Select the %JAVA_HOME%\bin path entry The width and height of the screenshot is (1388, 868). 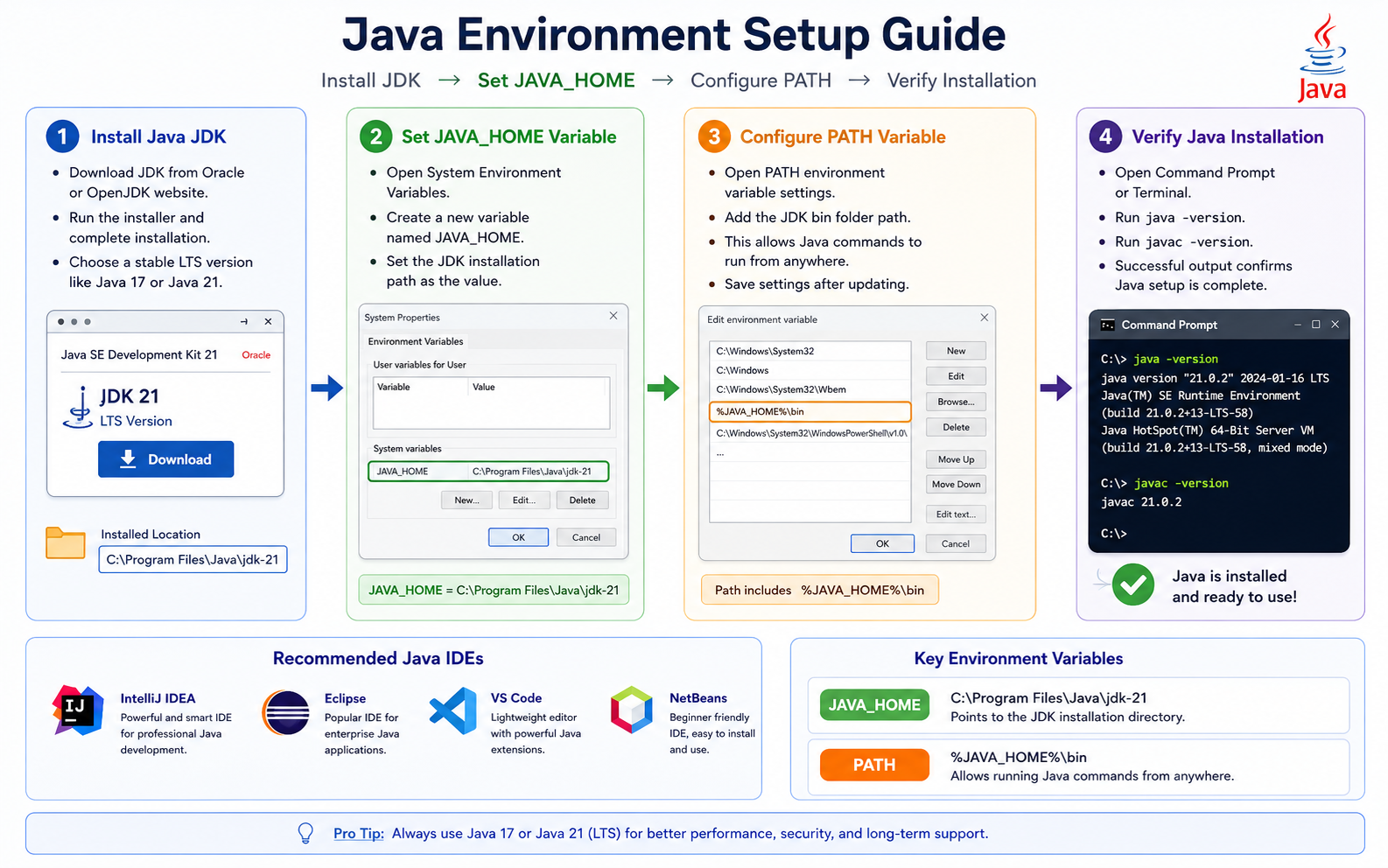click(810, 411)
